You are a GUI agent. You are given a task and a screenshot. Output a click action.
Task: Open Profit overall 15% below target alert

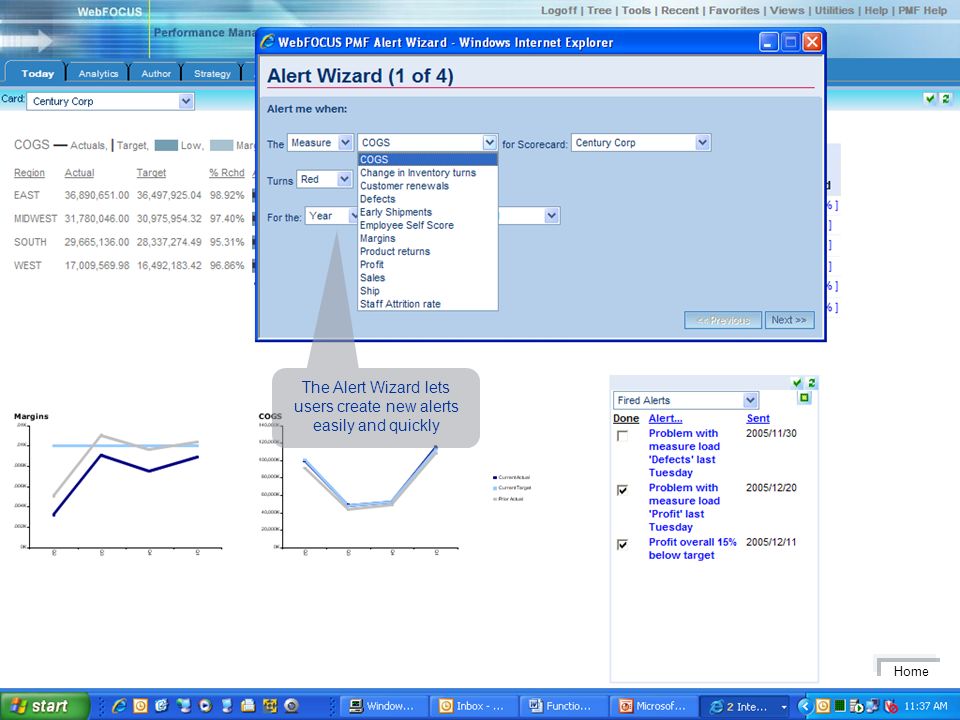coord(692,549)
